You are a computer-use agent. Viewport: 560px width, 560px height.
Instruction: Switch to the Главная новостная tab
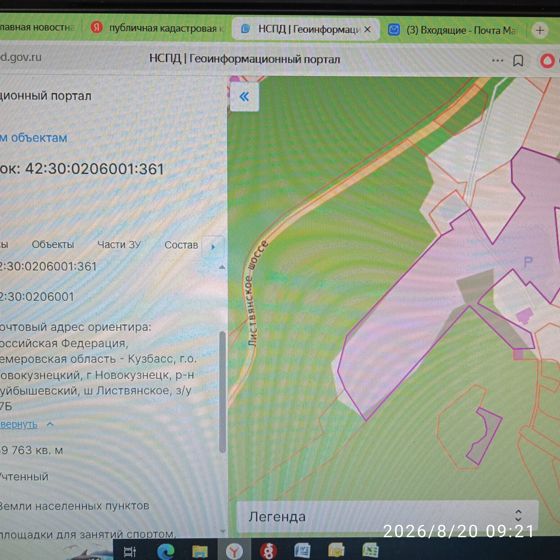pyautogui.click(x=37, y=27)
